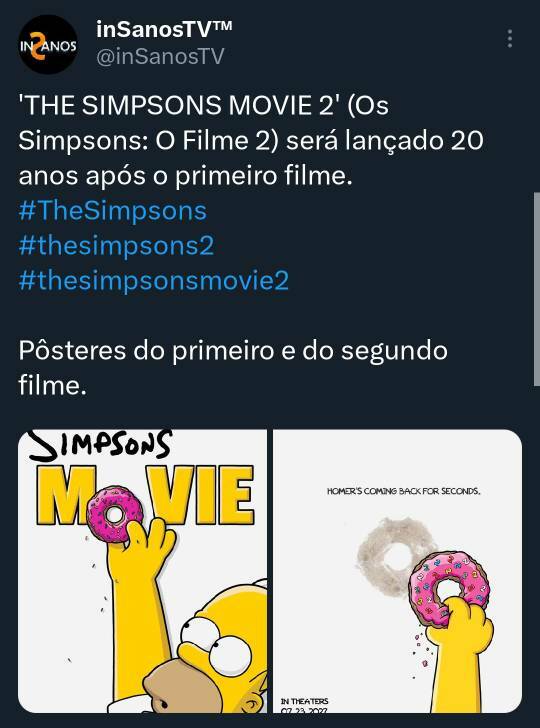Click the 'In Theaters' date text
This screenshot has height=728, width=540.
(x=305, y=705)
